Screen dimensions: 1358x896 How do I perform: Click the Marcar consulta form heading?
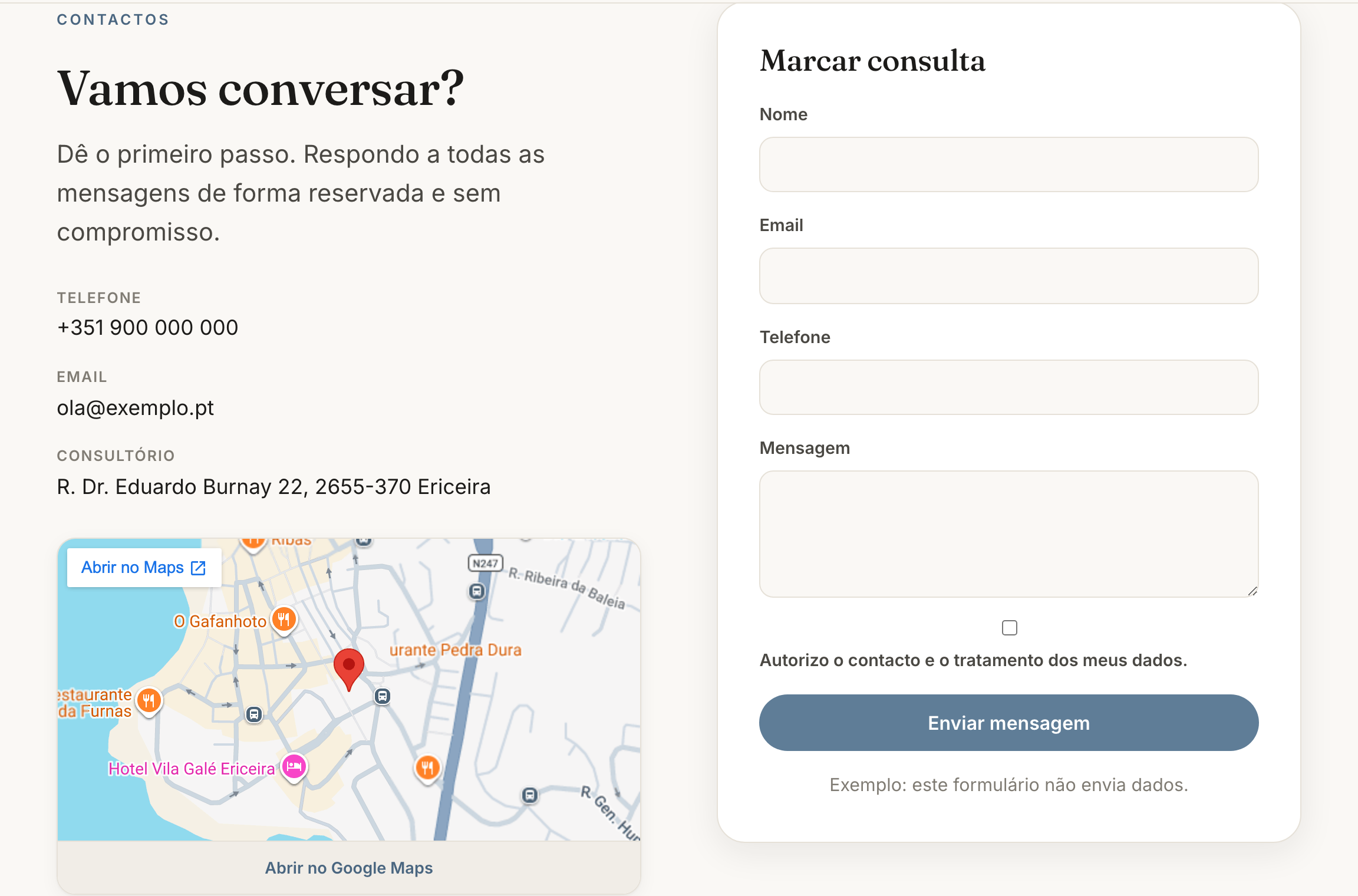coord(872,61)
